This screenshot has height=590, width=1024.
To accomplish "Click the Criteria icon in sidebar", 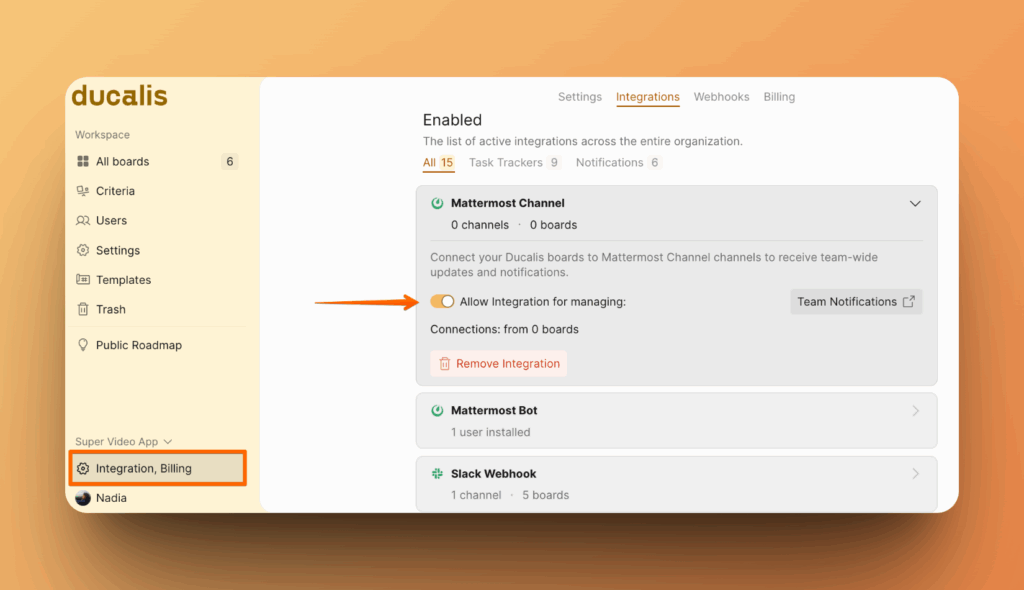I will coord(83,191).
